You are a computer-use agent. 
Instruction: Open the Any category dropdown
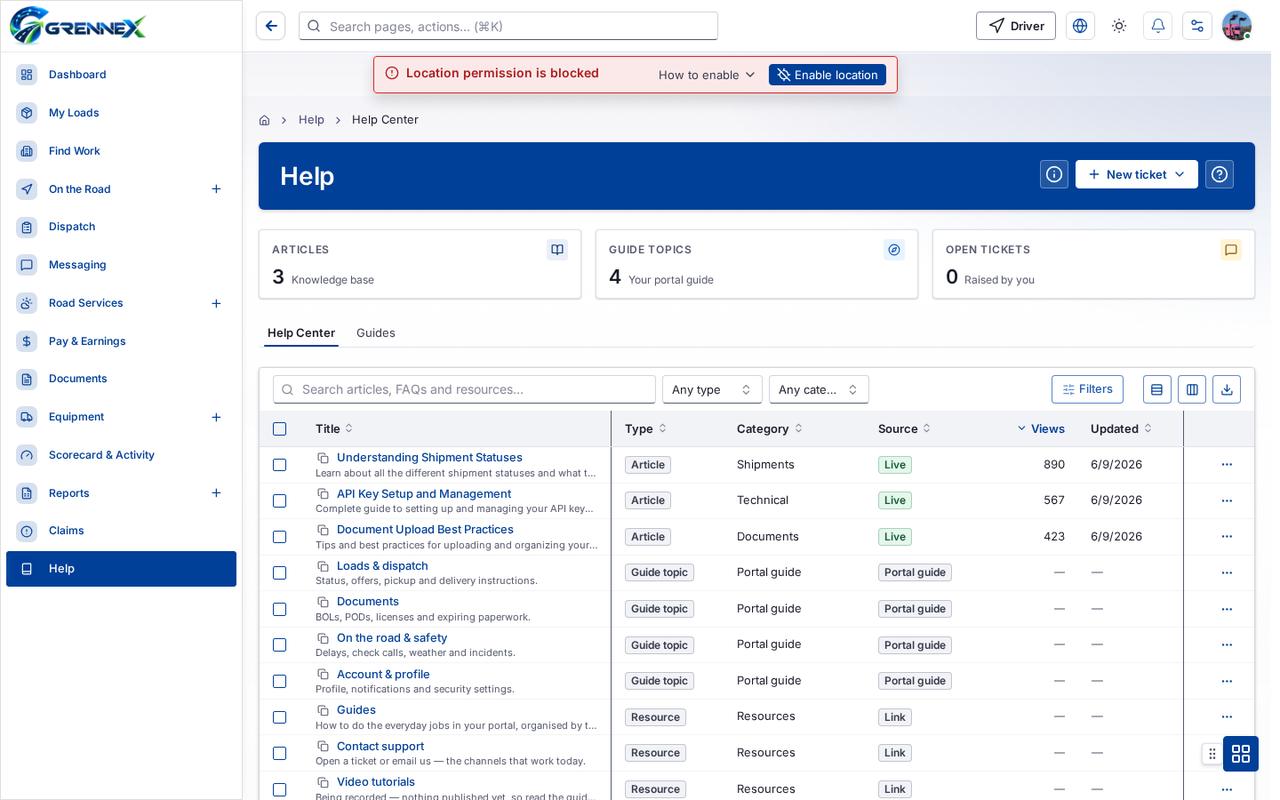tap(819, 389)
